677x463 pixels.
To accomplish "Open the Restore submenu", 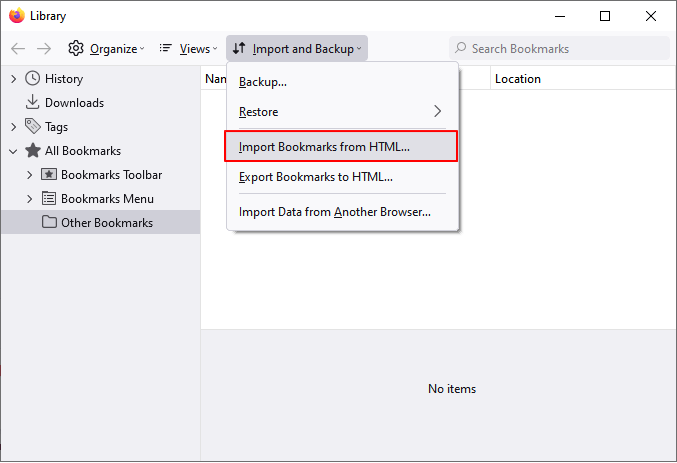I will point(341,112).
